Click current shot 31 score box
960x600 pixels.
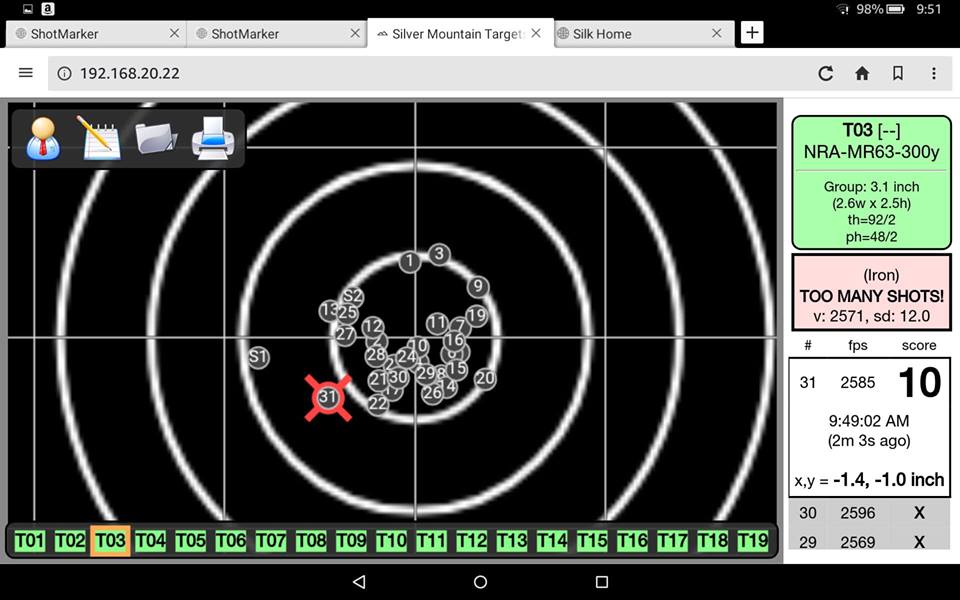[869, 427]
